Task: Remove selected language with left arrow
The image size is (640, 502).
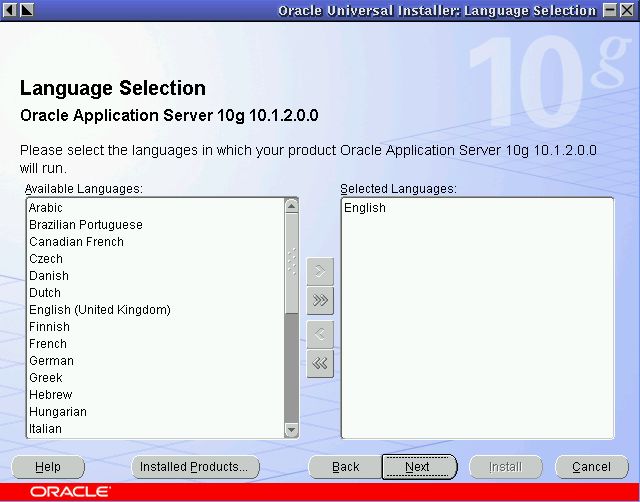Action: point(320,334)
